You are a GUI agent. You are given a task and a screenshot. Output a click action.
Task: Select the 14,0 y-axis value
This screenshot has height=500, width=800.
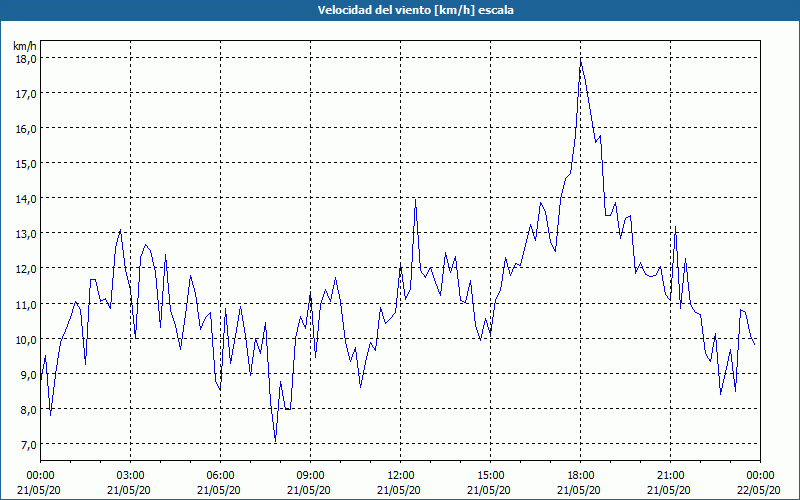pos(26,198)
